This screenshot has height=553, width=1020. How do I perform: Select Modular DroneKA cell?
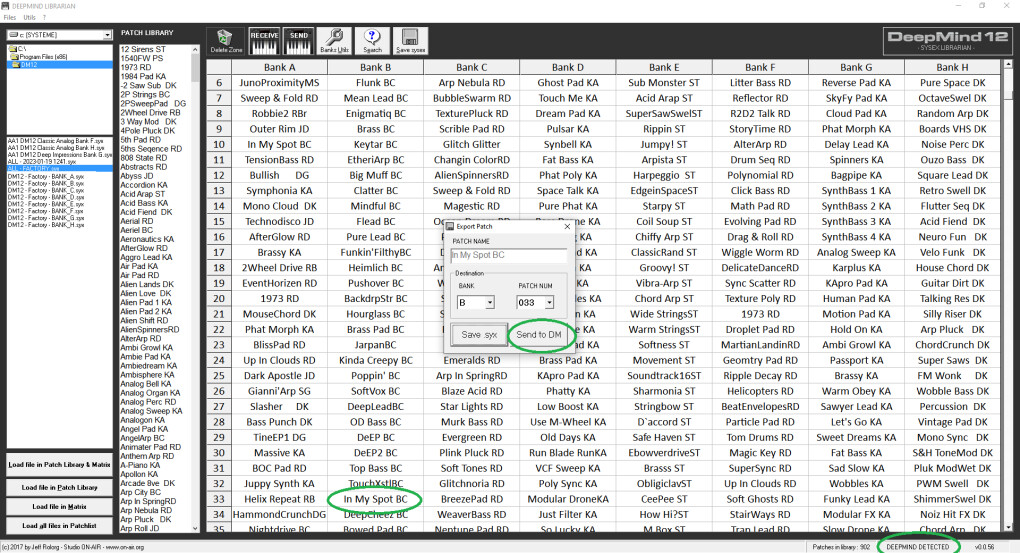567,499
